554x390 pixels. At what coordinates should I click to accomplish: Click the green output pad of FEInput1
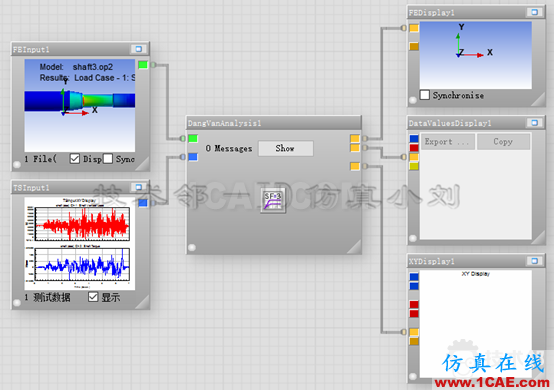pyautogui.click(x=143, y=65)
